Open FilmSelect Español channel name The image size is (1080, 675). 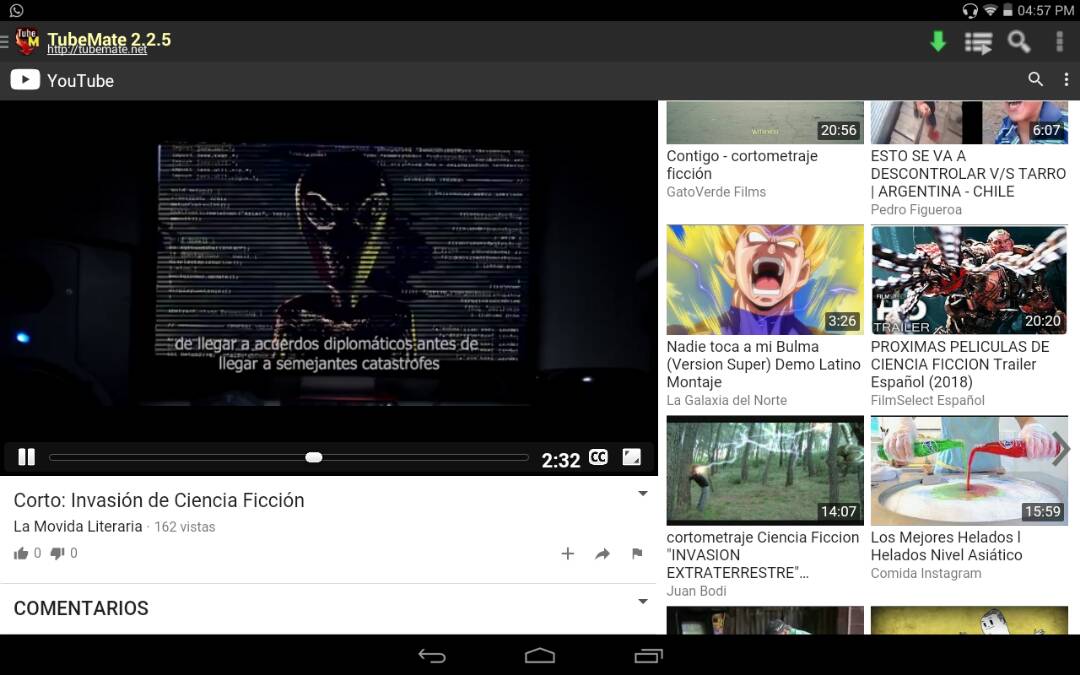[928, 401]
